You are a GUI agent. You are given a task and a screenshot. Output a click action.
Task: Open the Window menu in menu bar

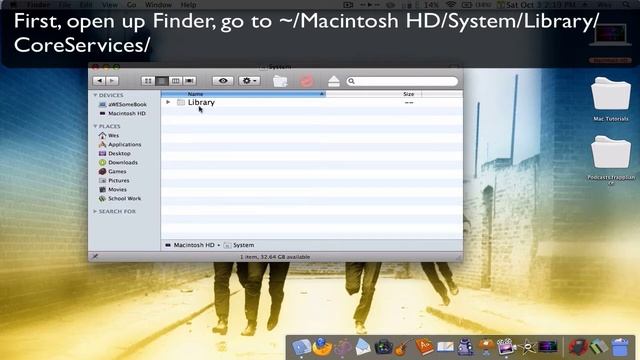point(158,5)
